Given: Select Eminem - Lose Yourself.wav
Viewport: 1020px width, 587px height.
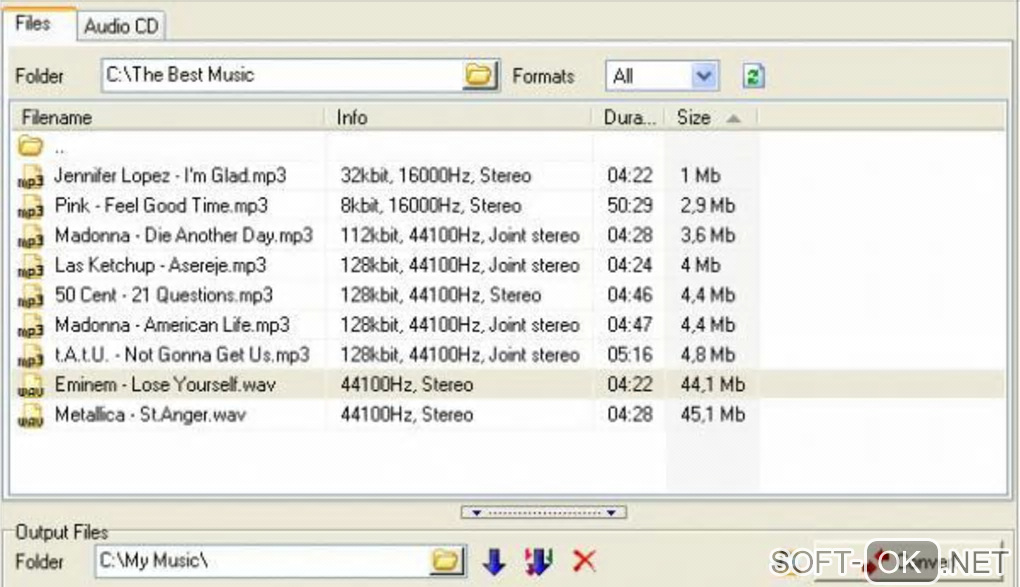Looking at the screenshot, I should pos(165,385).
